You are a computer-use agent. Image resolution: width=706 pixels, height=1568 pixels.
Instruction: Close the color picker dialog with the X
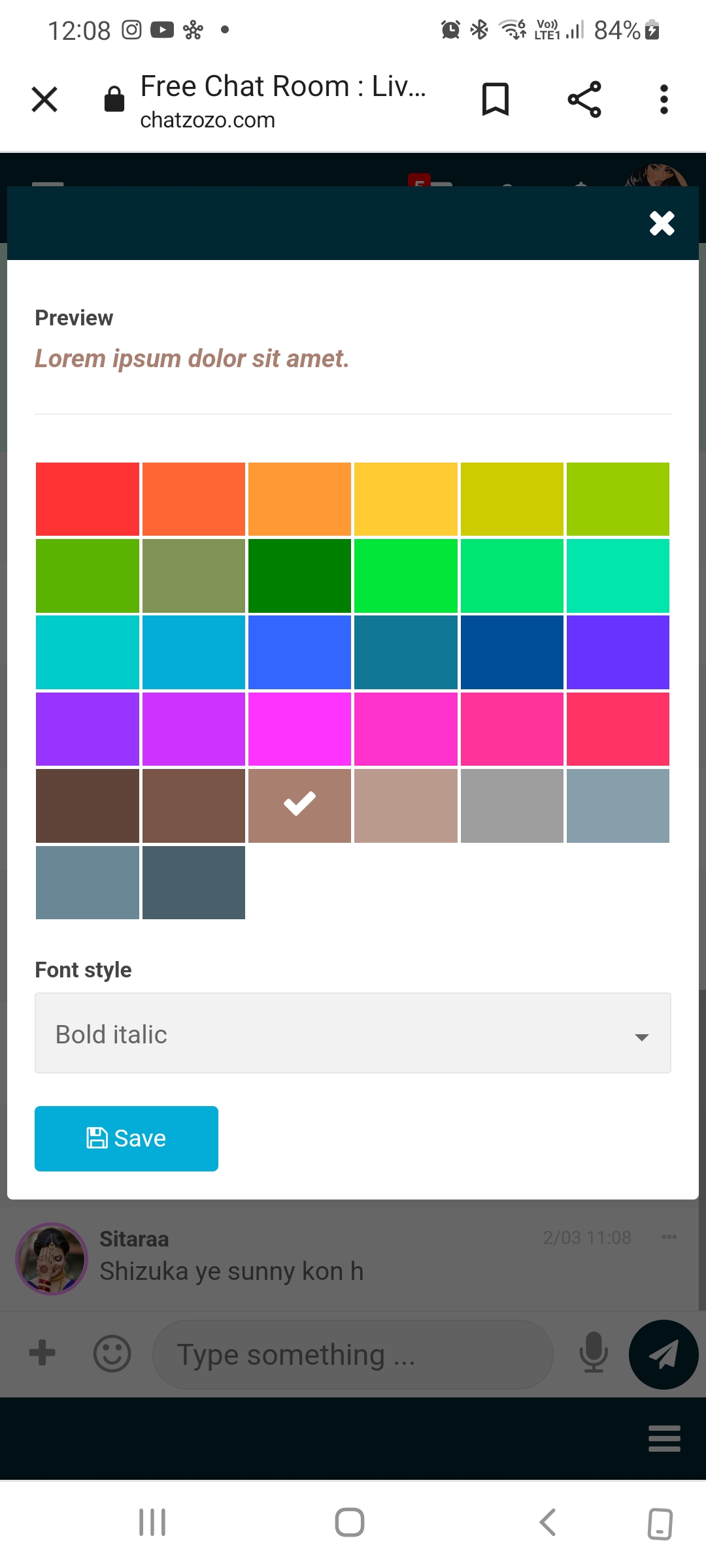(661, 223)
